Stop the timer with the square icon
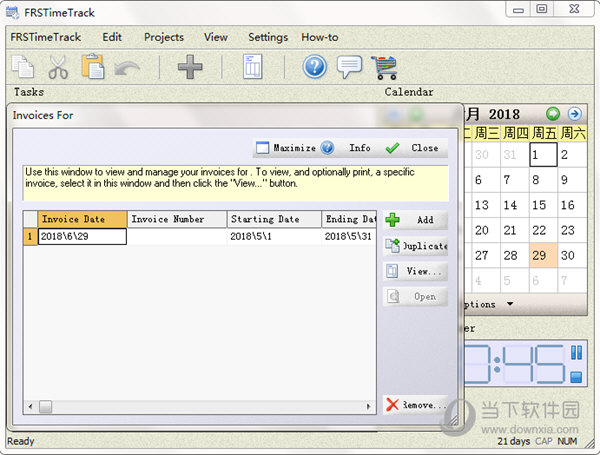Viewport: 600px width, 455px height. tap(576, 377)
